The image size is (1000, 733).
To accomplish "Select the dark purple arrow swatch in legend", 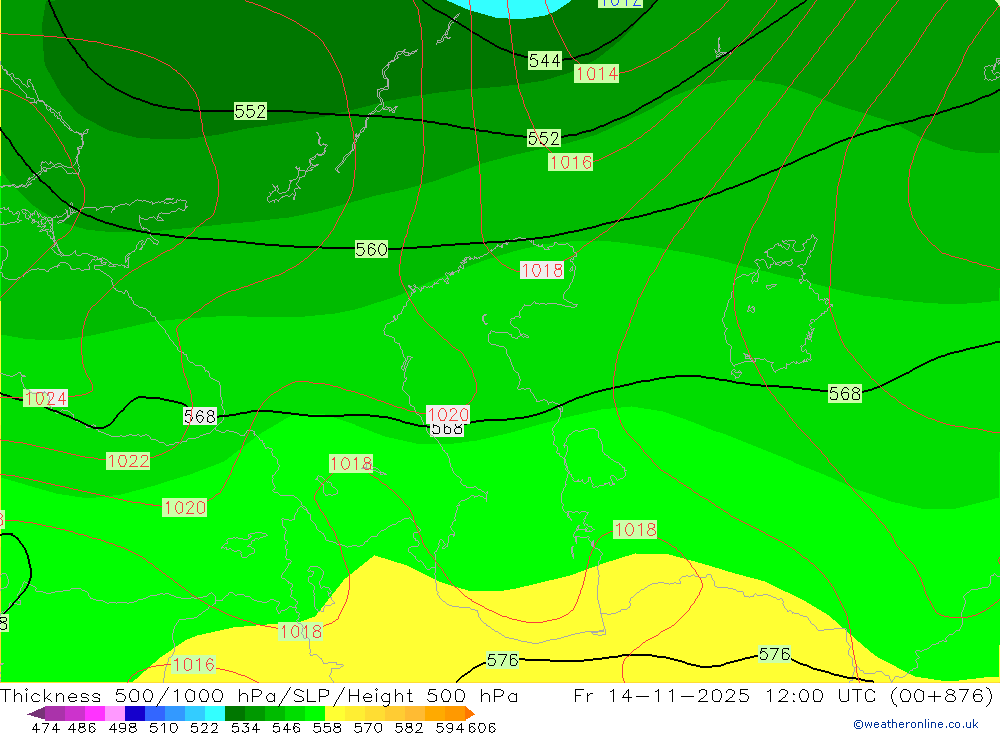I will [x=36, y=713].
